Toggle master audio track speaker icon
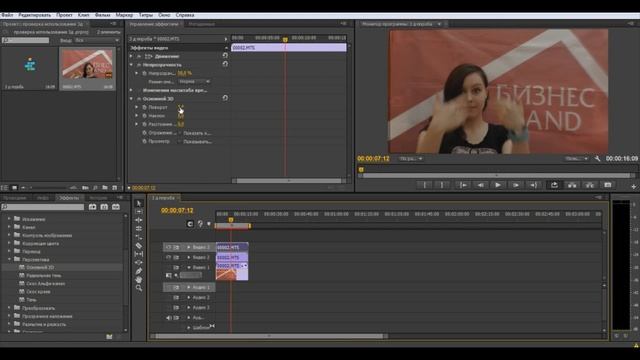The image size is (640, 360). [x=169, y=318]
